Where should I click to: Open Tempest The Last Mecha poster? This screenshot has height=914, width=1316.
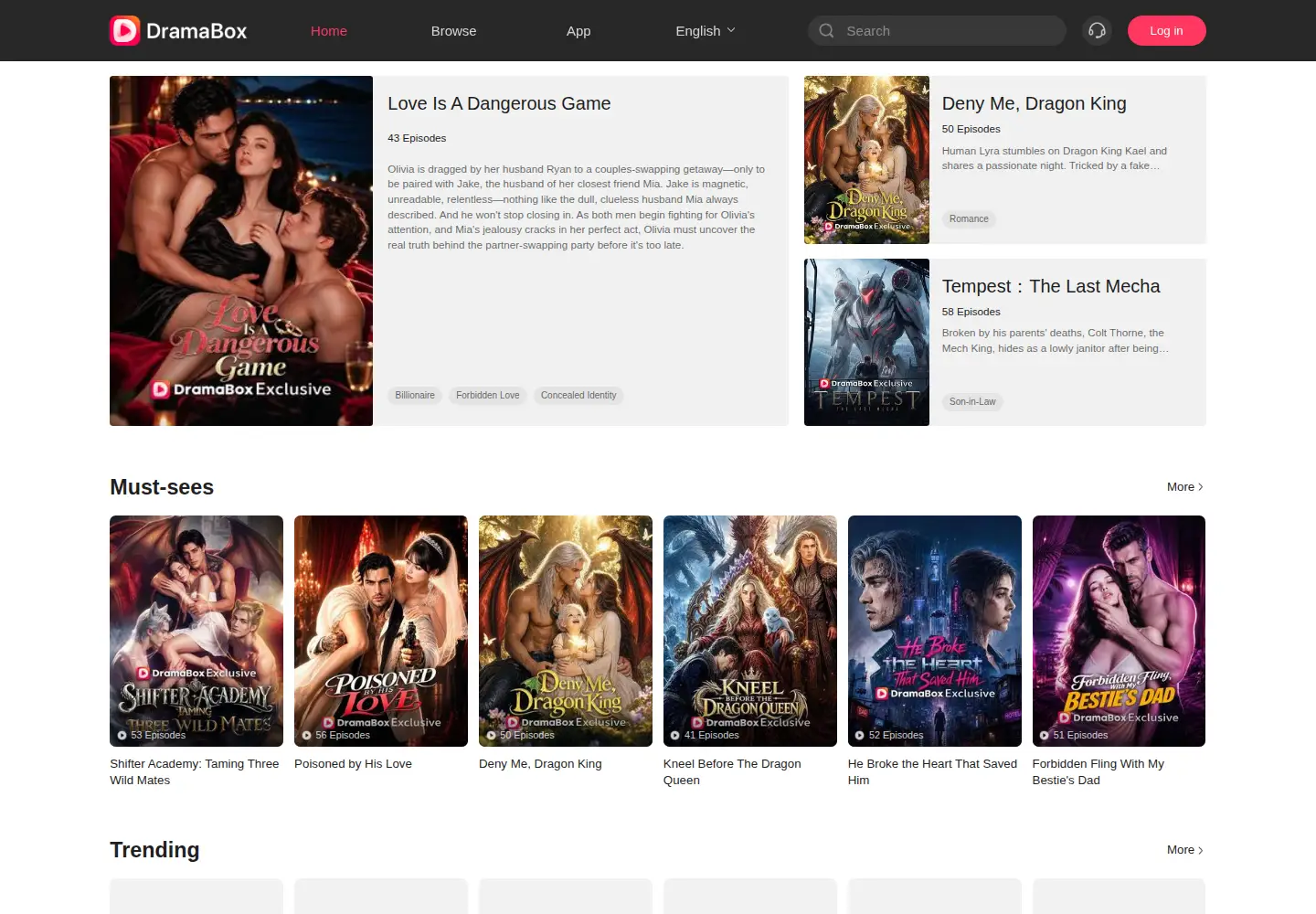click(x=866, y=343)
